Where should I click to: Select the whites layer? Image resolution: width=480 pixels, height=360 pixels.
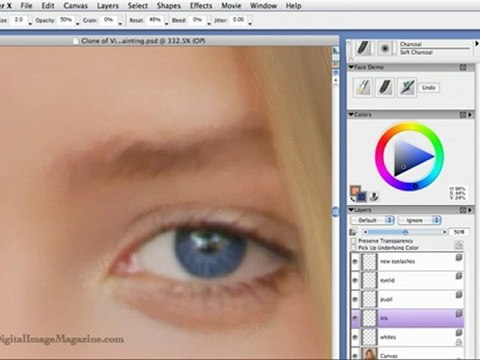[x=407, y=337]
